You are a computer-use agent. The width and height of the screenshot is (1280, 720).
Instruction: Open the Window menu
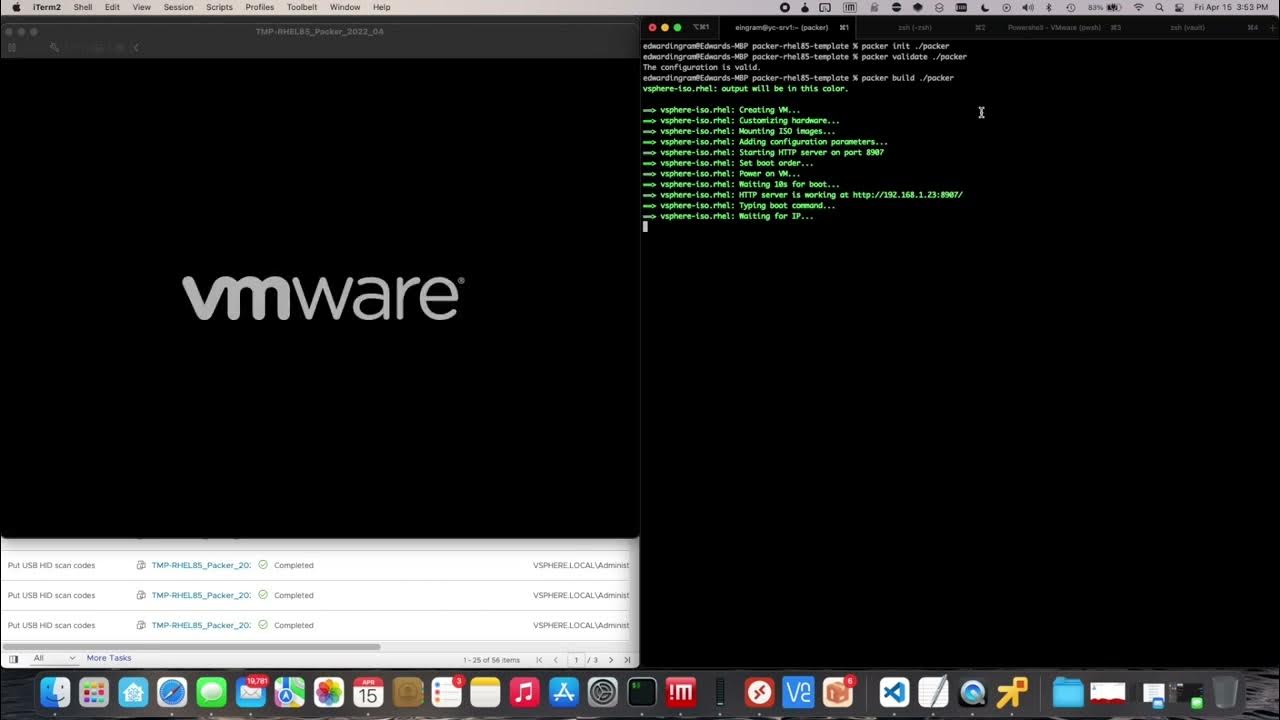pos(345,7)
